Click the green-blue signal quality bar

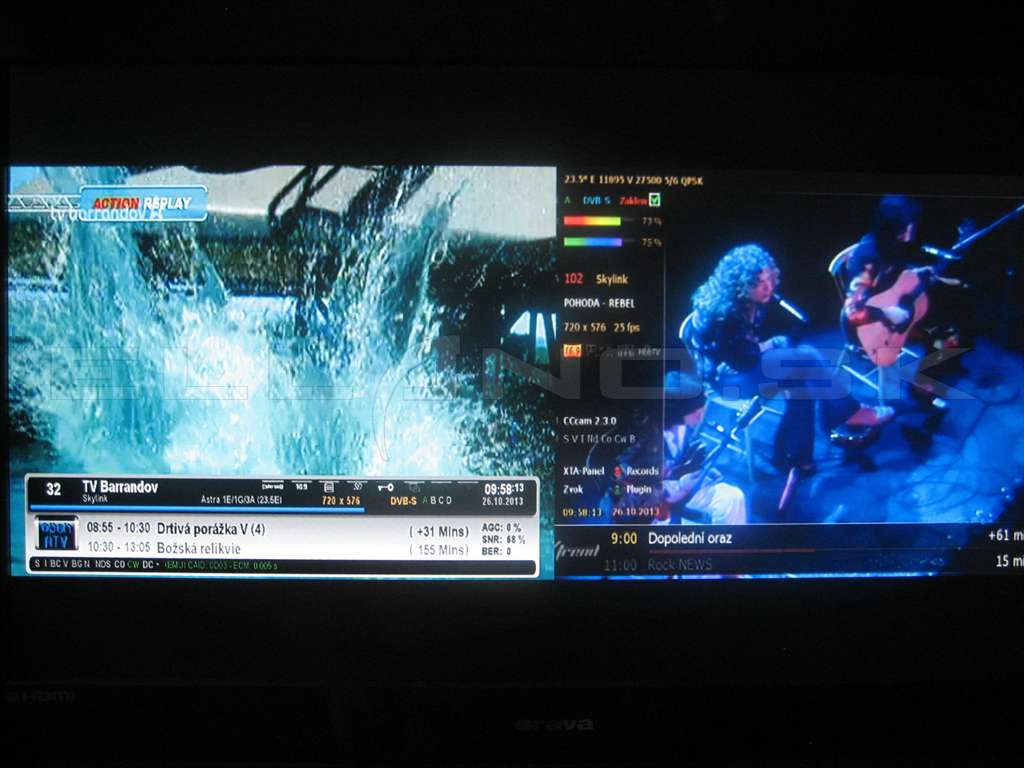tap(592, 242)
